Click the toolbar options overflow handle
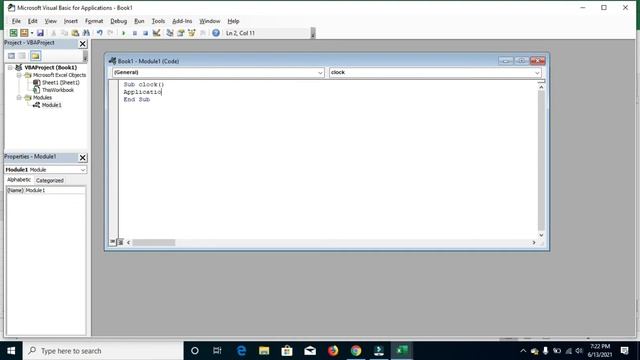Viewport: 640px width, 360px height. (x=313, y=33)
